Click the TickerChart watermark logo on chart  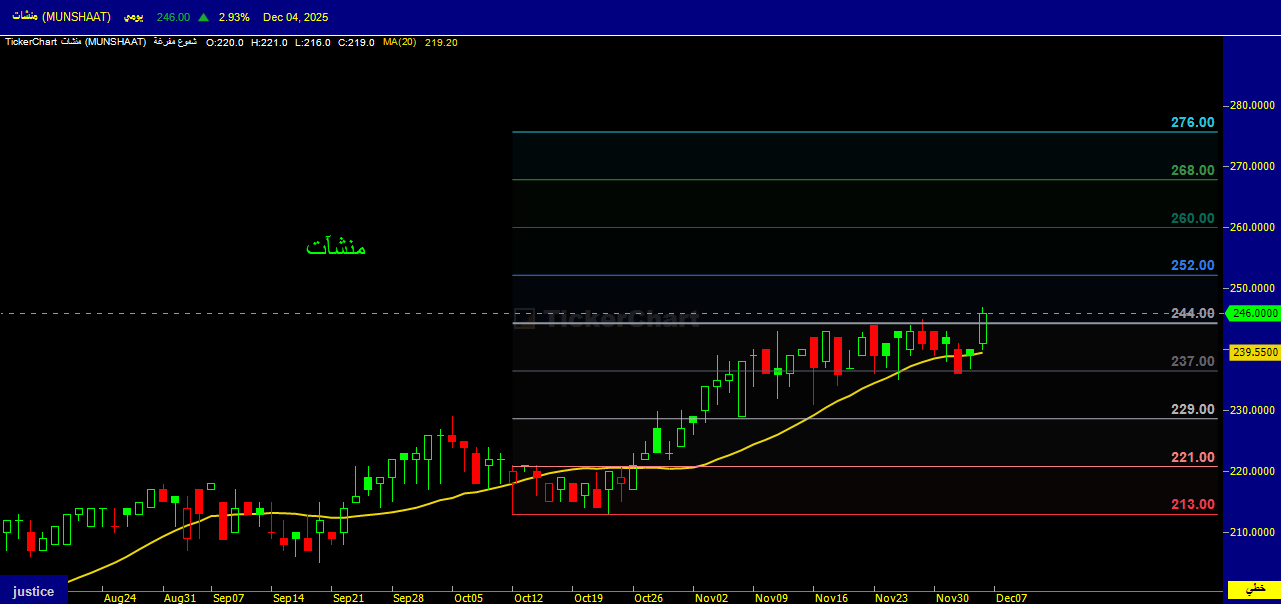608,318
